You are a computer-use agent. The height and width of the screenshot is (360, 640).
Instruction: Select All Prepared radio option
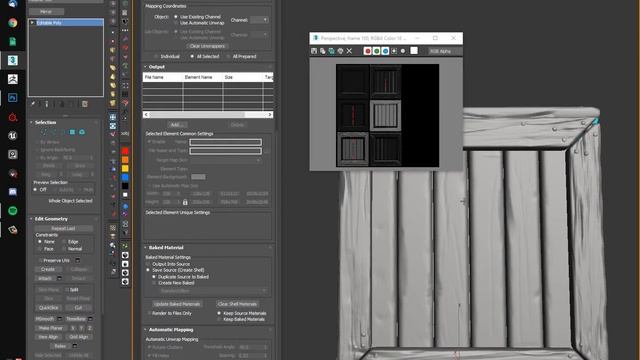[228, 56]
